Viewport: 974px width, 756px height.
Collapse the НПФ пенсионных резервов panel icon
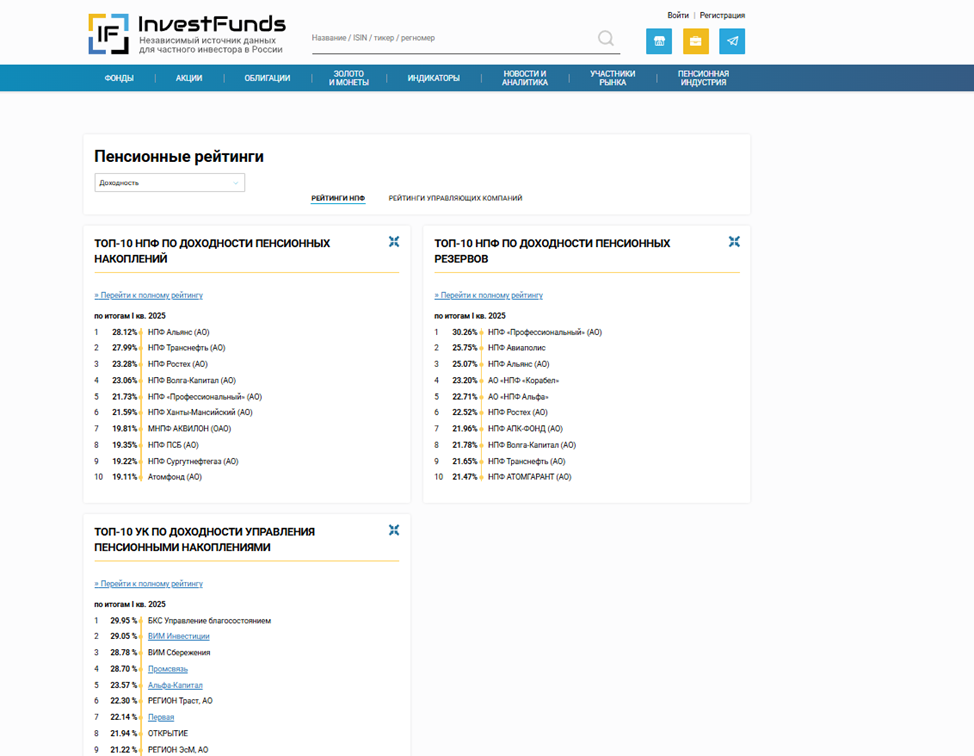(x=734, y=242)
